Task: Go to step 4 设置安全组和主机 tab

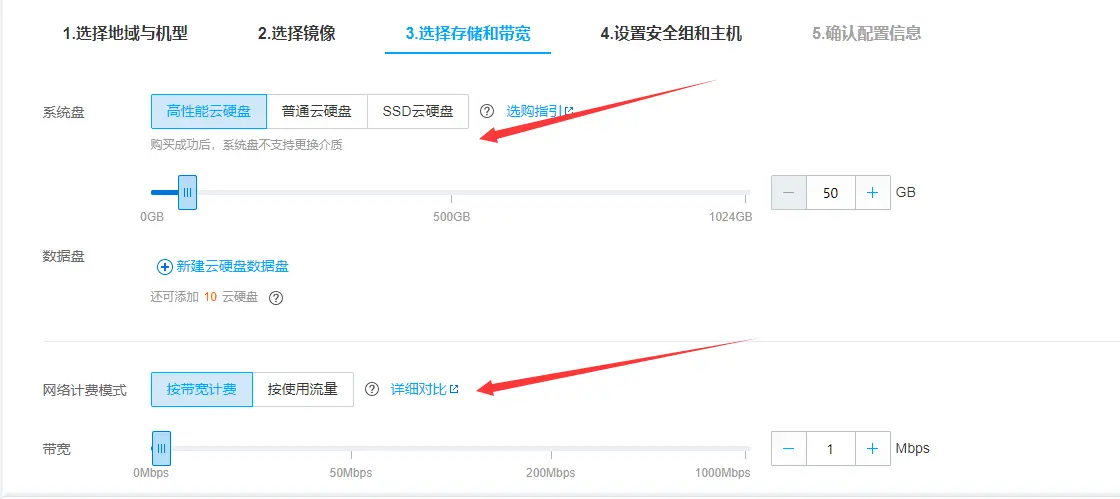Action: [671, 34]
